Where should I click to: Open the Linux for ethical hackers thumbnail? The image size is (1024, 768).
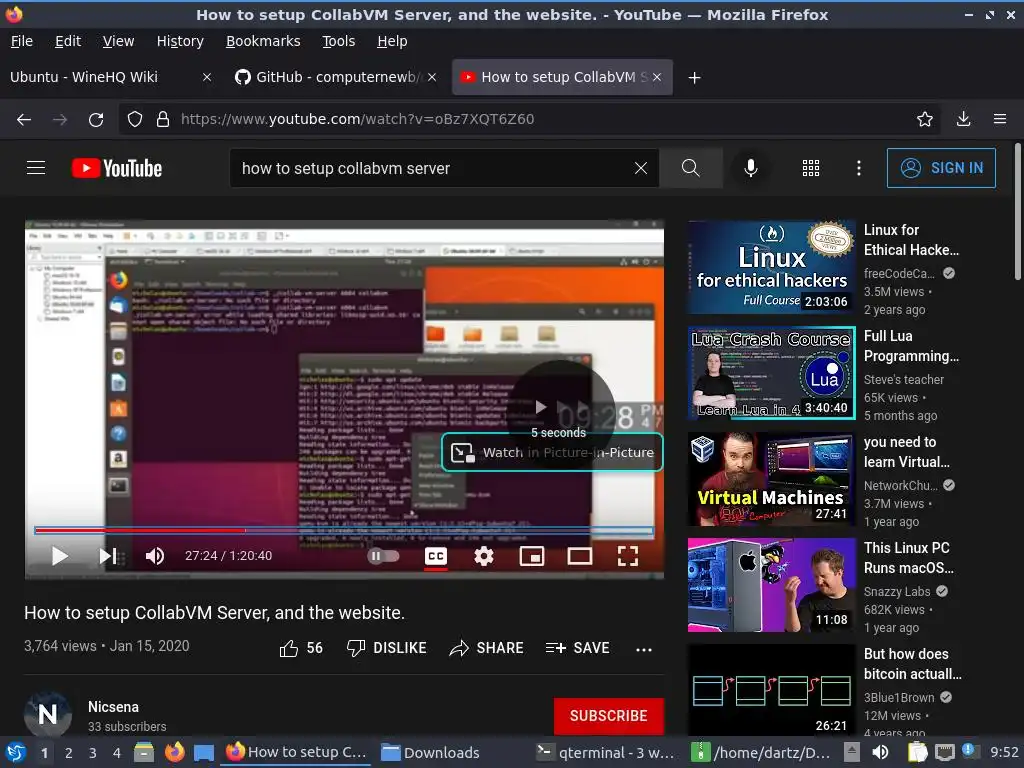(771, 267)
